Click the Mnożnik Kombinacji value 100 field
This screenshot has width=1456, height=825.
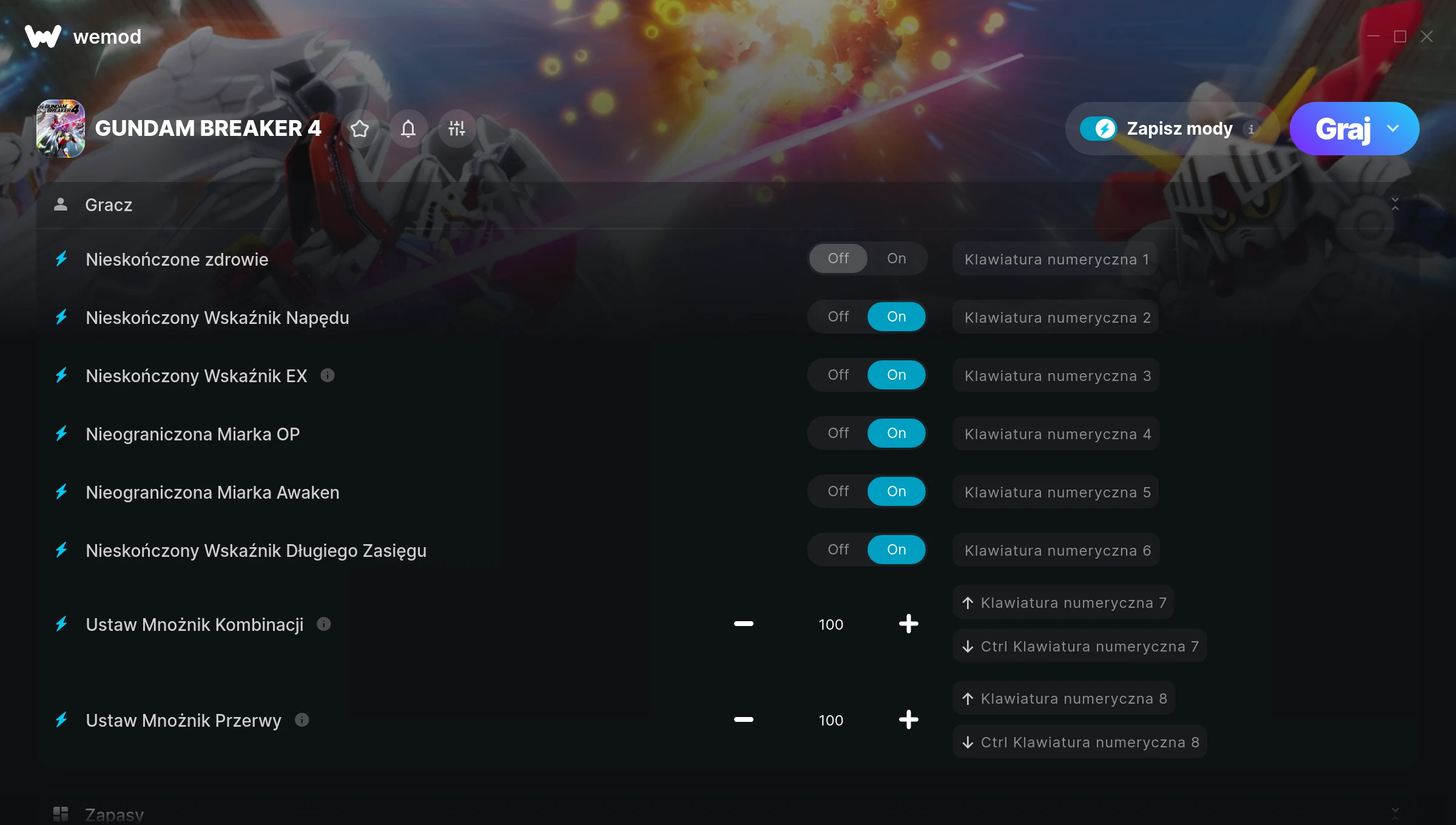coord(831,624)
